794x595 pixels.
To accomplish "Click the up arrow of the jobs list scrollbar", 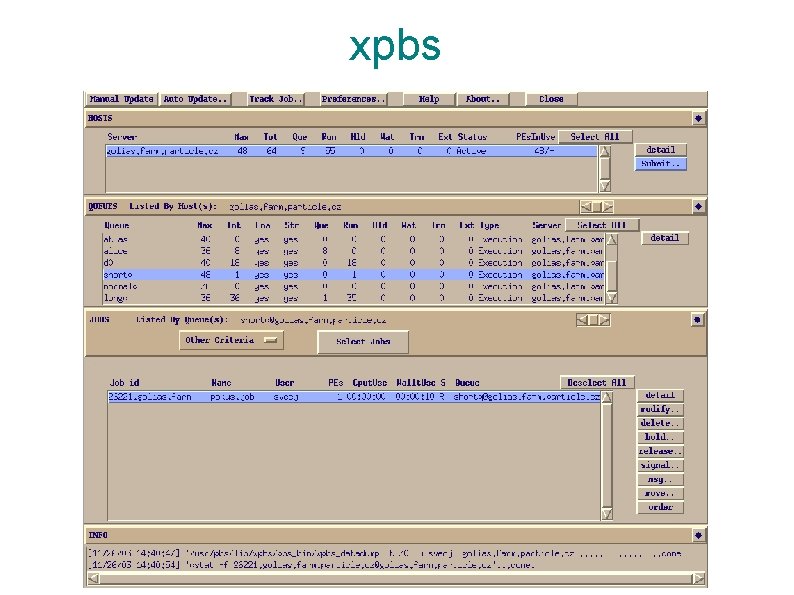I will [607, 398].
